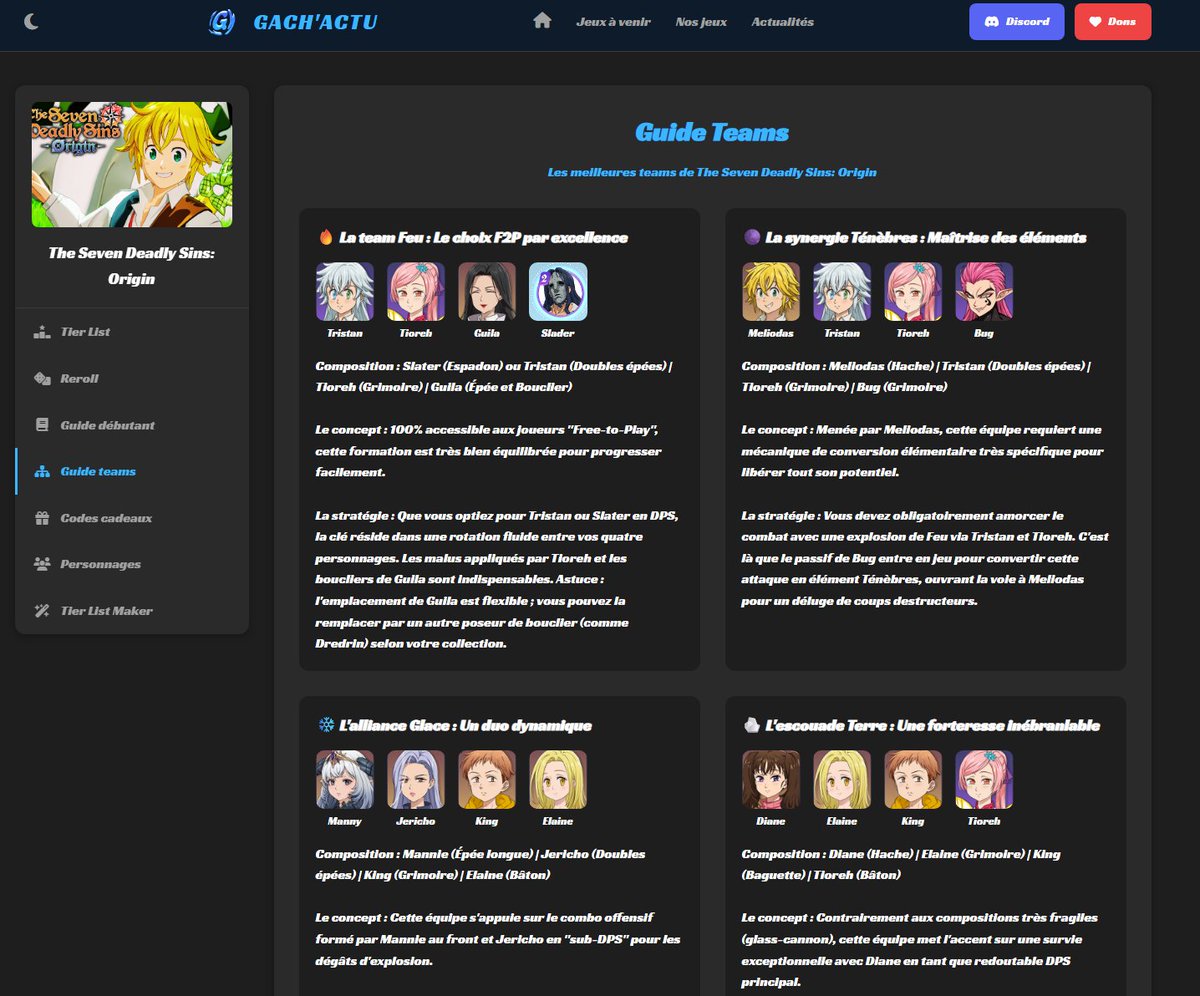Image resolution: width=1200 pixels, height=996 pixels.
Task: Open Guide débutant via its book icon
Action: point(42,424)
